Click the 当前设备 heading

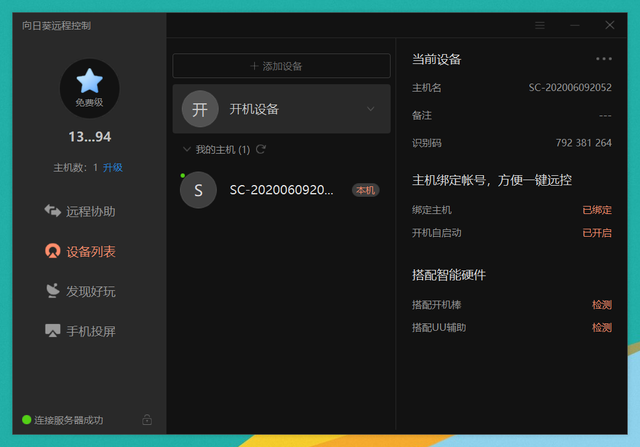(x=436, y=59)
